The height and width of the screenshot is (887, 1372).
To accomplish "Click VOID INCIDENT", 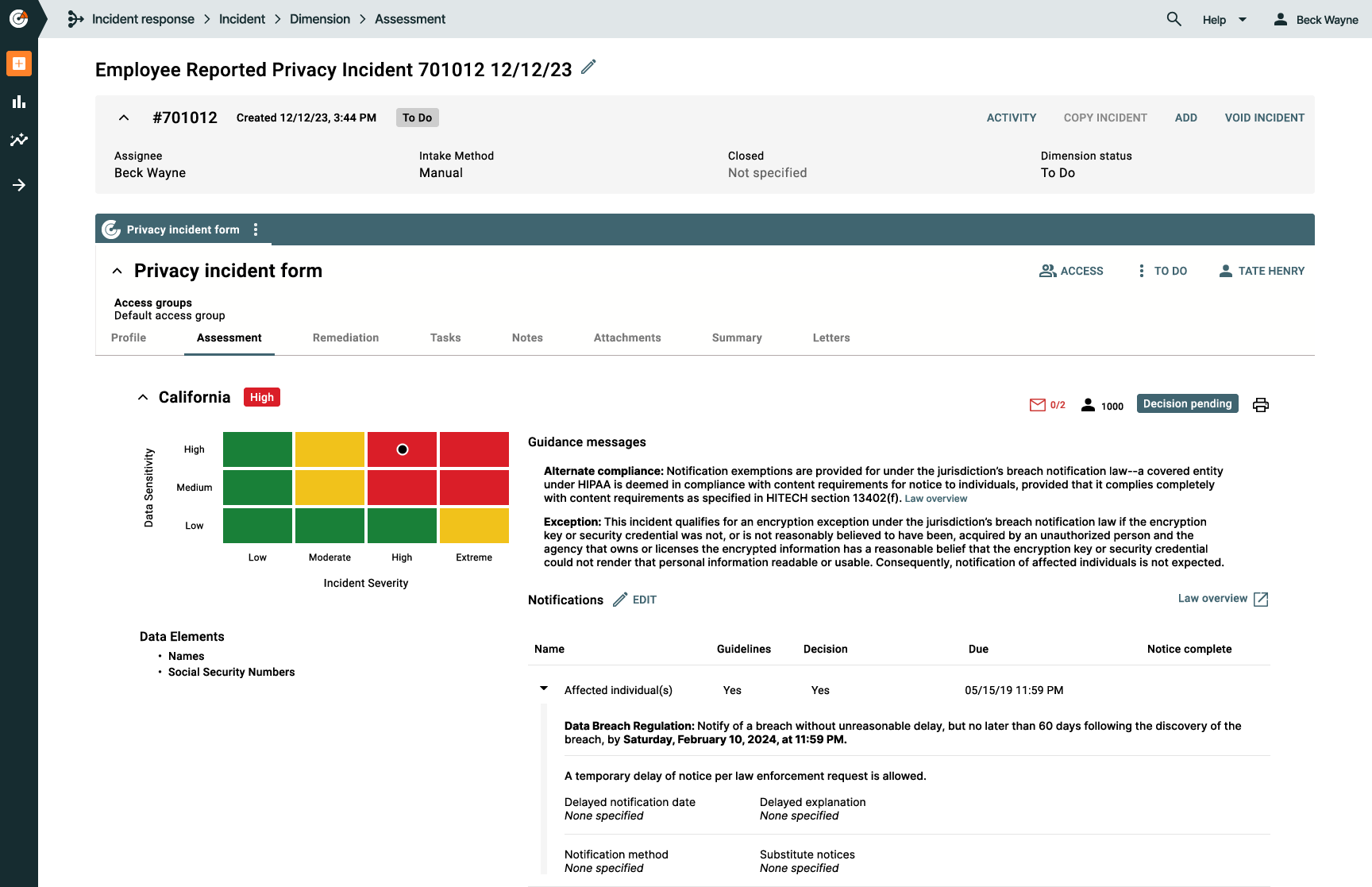I will 1264,117.
